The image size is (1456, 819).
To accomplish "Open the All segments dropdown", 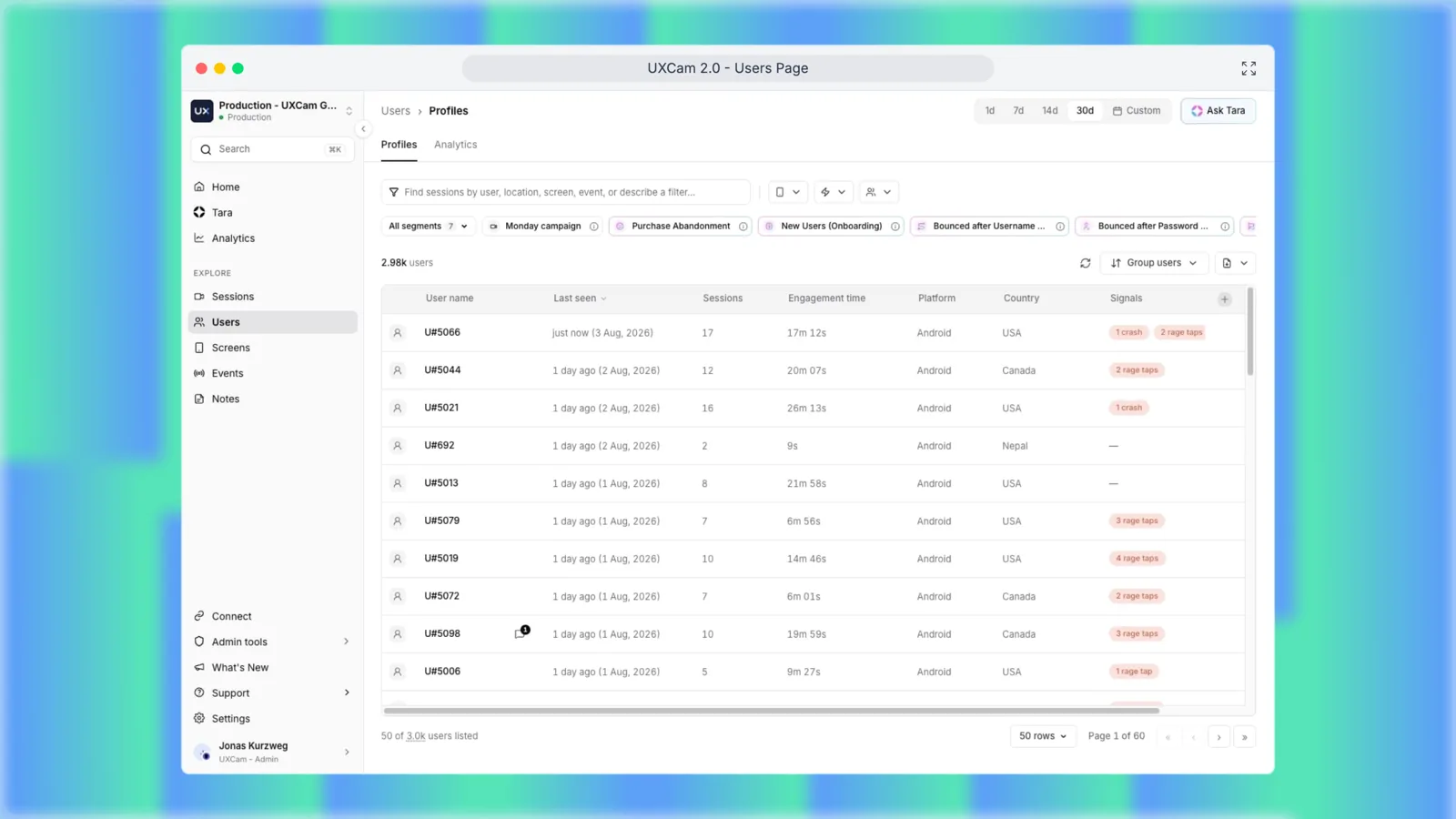I will [x=428, y=227].
